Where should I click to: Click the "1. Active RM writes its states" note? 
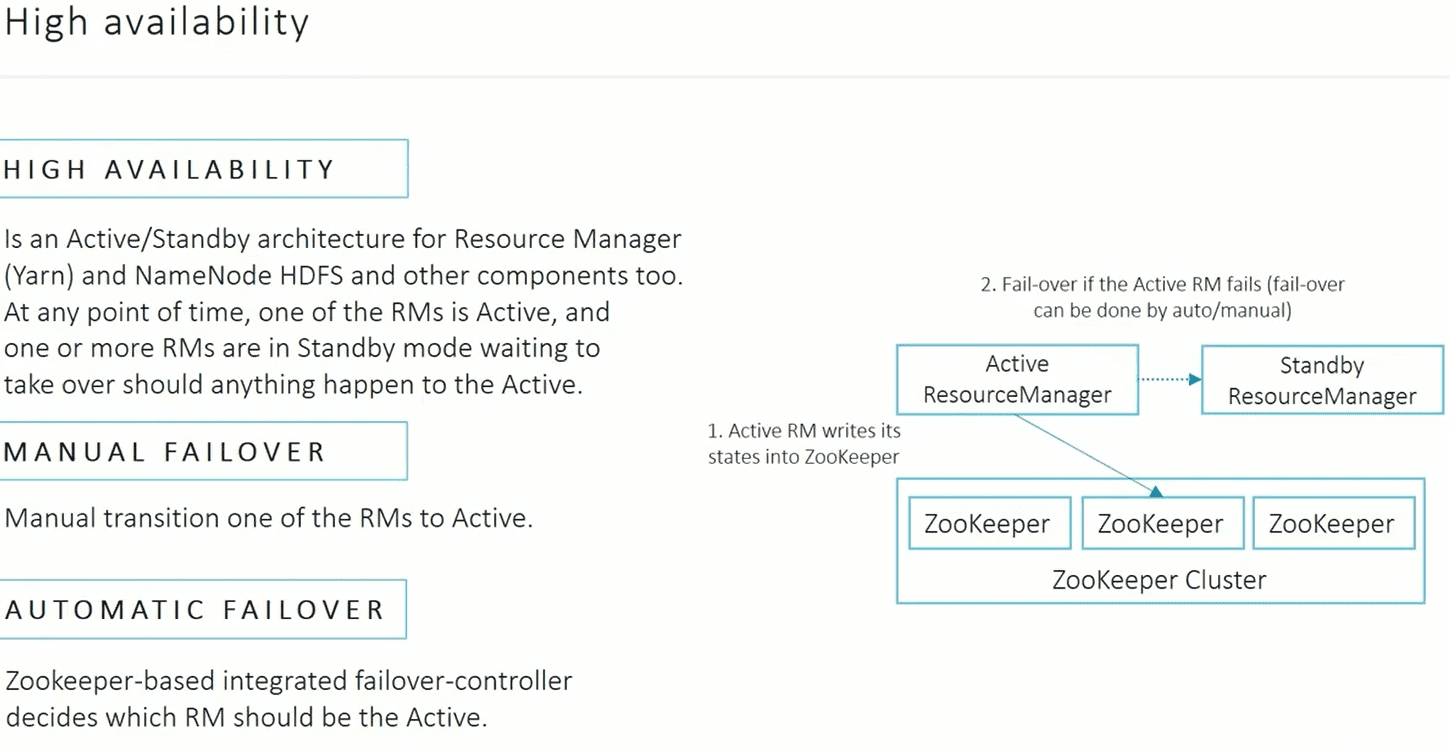[804, 444]
